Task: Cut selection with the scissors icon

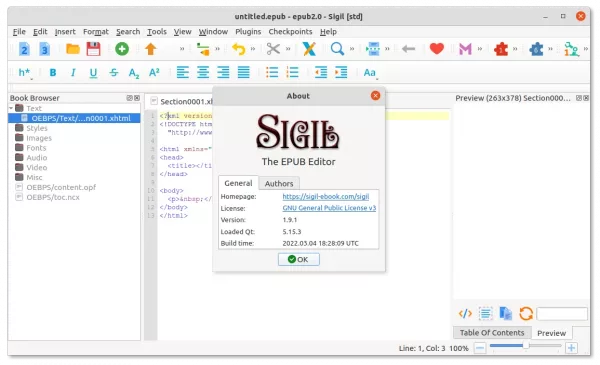Action: coord(273,49)
